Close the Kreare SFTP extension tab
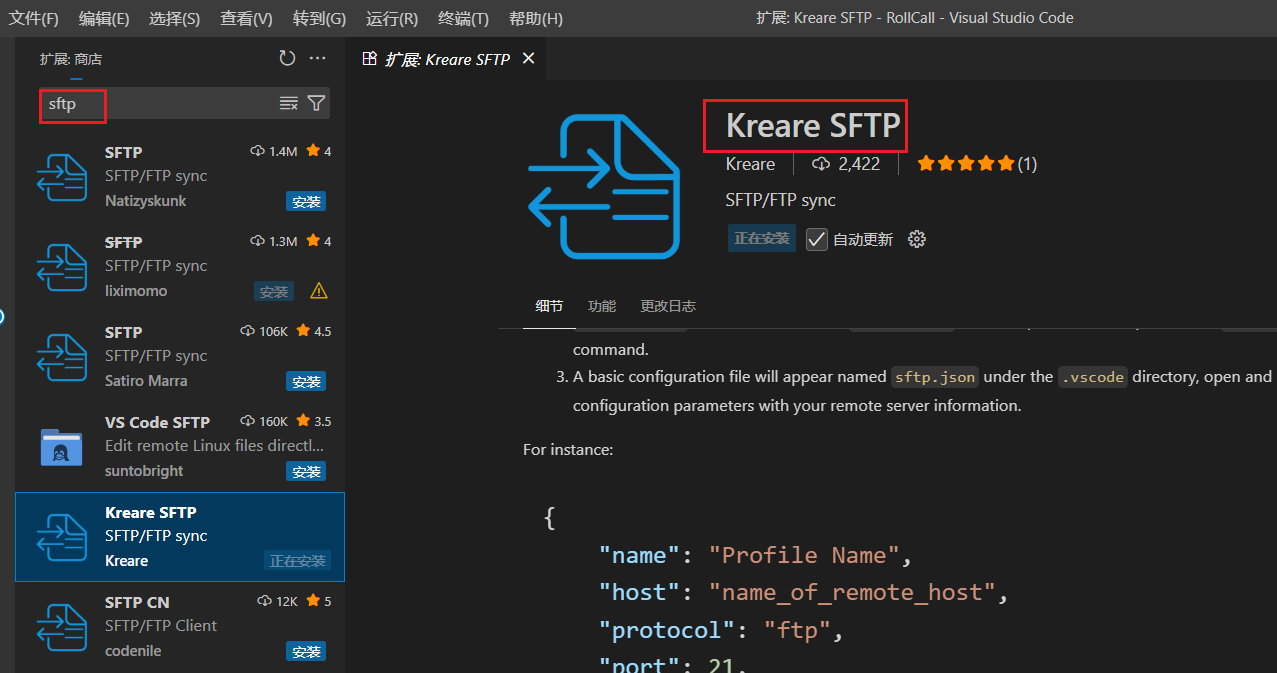This screenshot has height=673, width=1277. point(528,59)
